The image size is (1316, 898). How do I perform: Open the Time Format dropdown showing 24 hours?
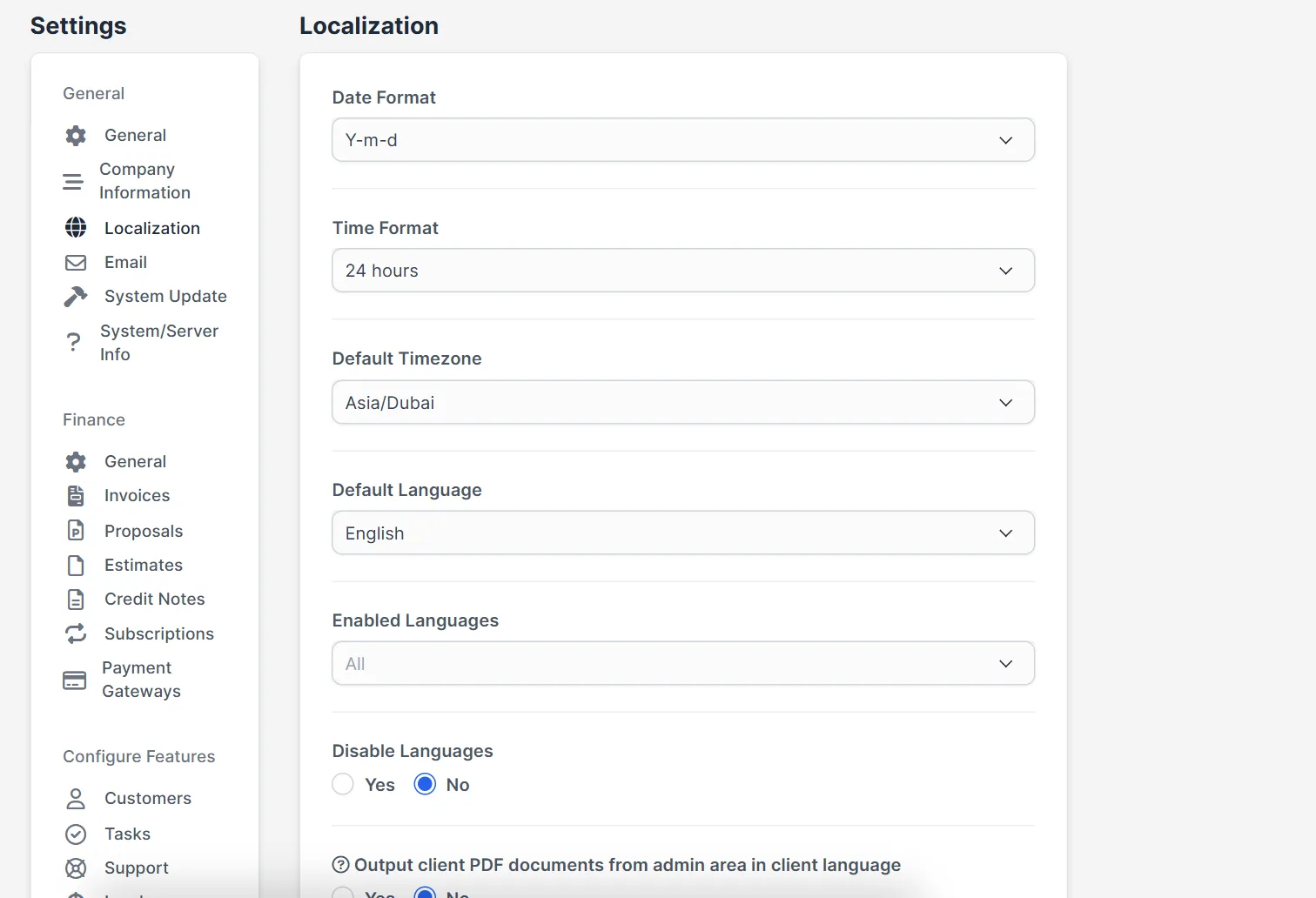pyautogui.click(x=683, y=271)
